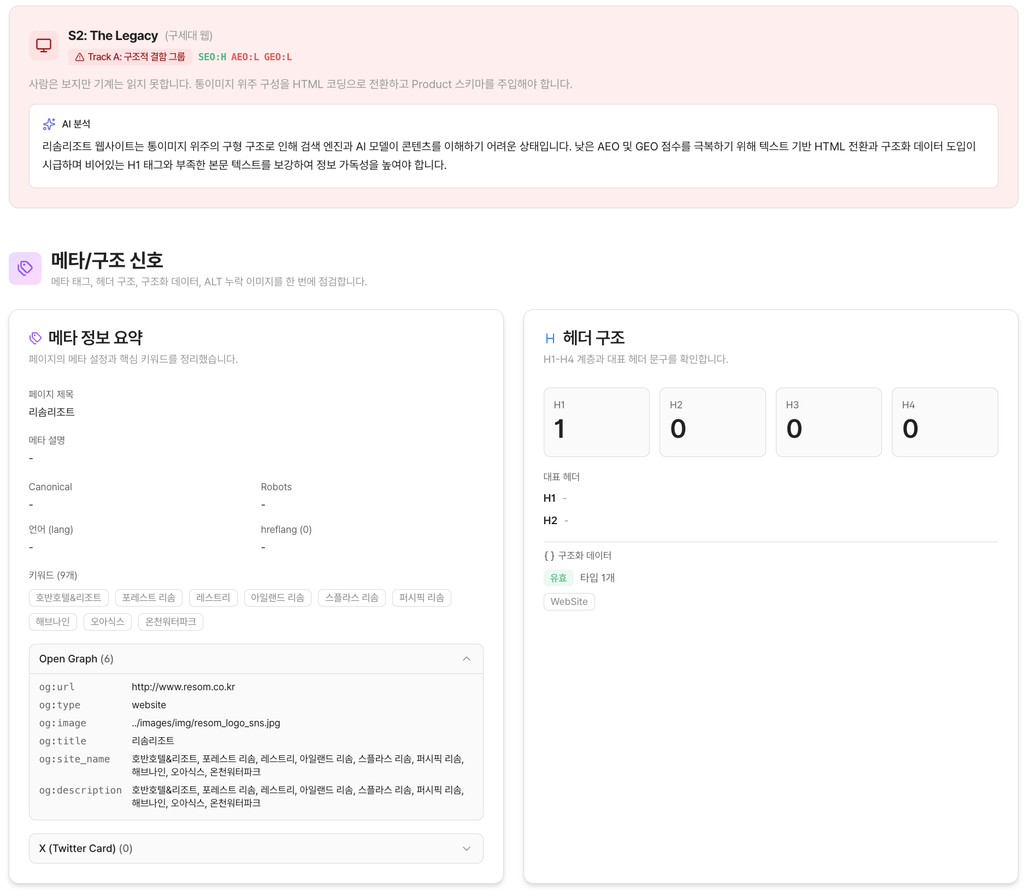Click the Robots label
This screenshot has height=892, width=1024.
[x=276, y=487]
